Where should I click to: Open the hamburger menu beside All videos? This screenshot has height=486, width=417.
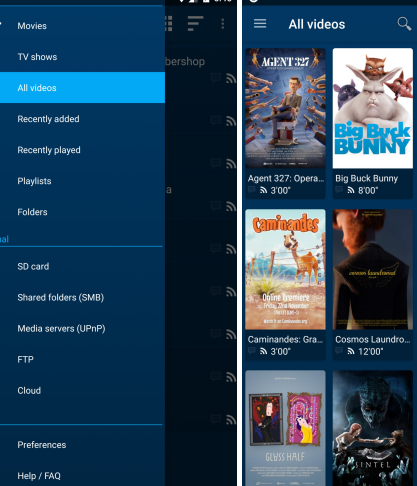tap(260, 24)
